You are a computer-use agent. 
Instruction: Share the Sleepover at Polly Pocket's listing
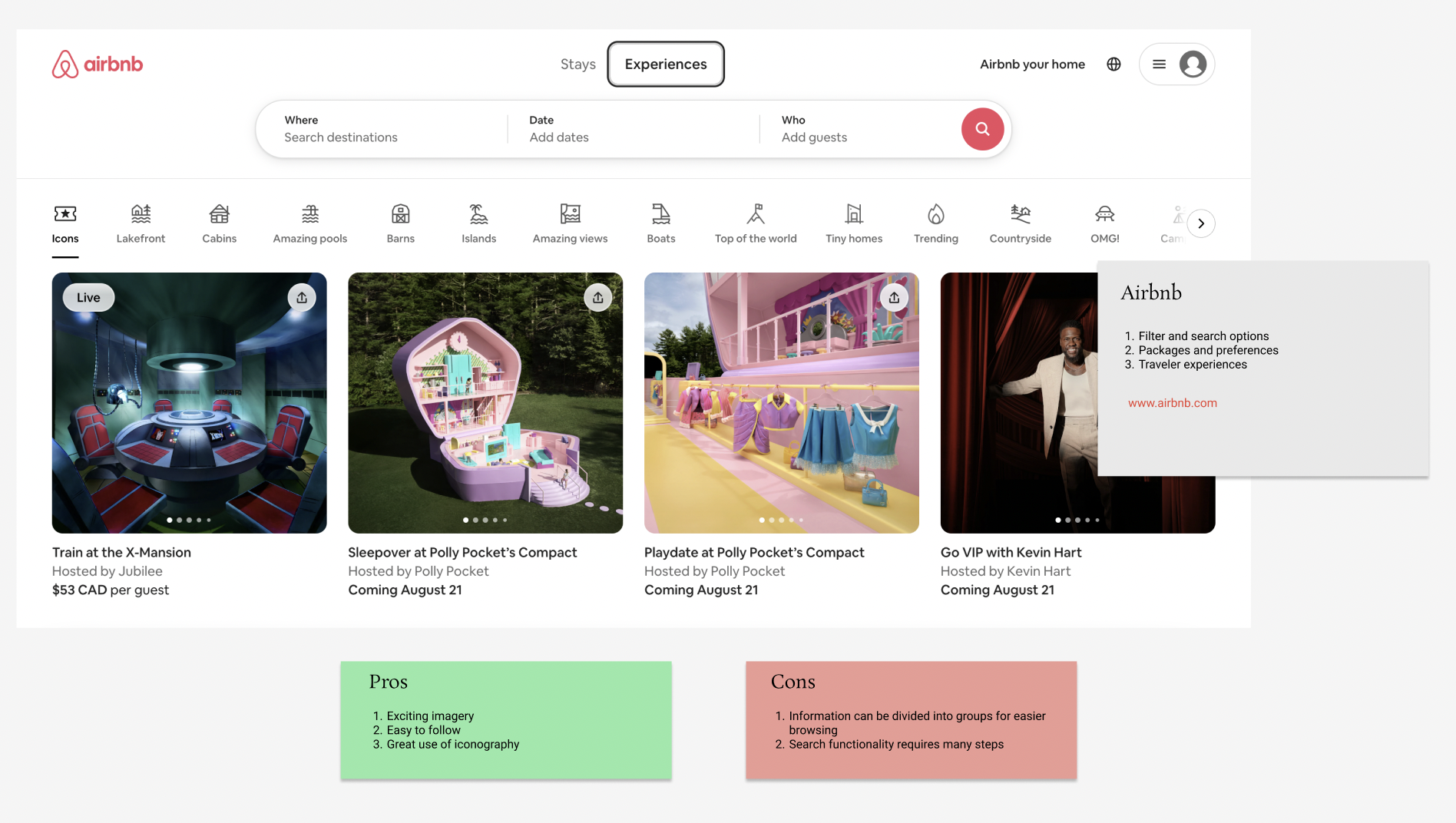coord(598,298)
